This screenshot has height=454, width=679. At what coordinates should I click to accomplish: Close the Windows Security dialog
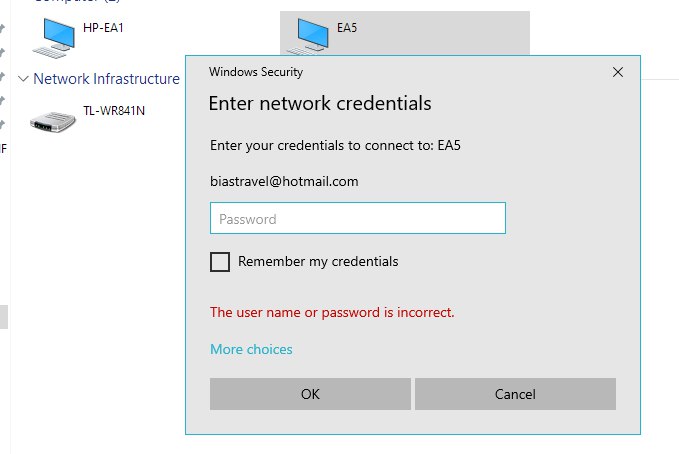coord(618,72)
